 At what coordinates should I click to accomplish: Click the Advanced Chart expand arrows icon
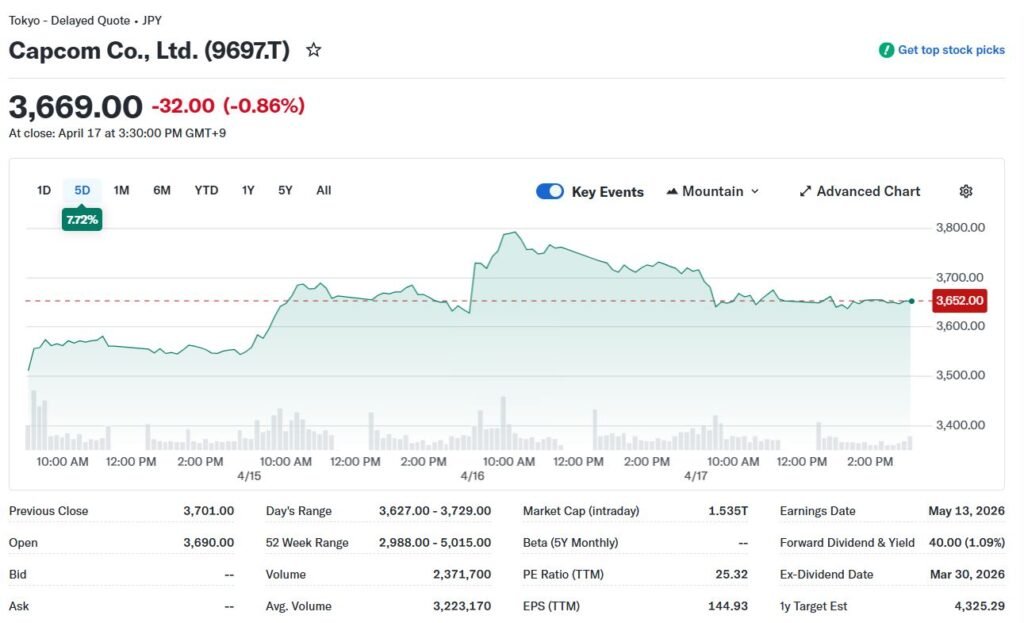805,191
